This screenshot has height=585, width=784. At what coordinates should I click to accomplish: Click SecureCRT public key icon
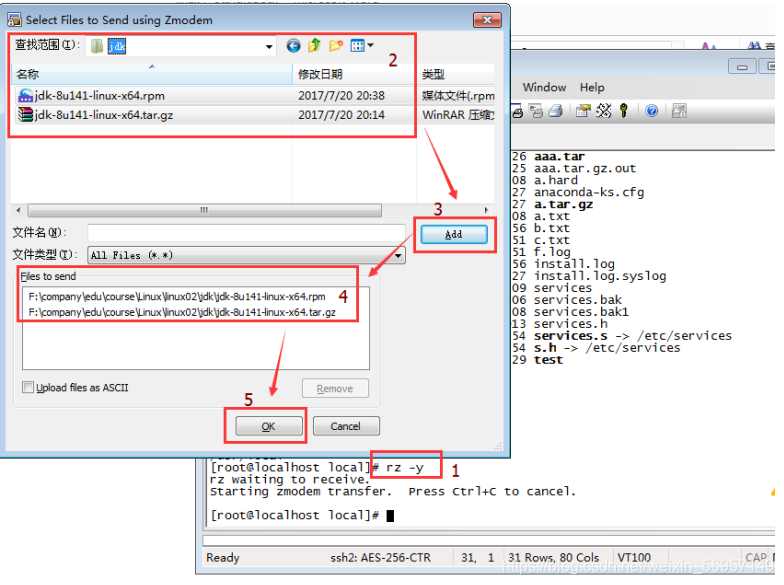[x=624, y=110]
